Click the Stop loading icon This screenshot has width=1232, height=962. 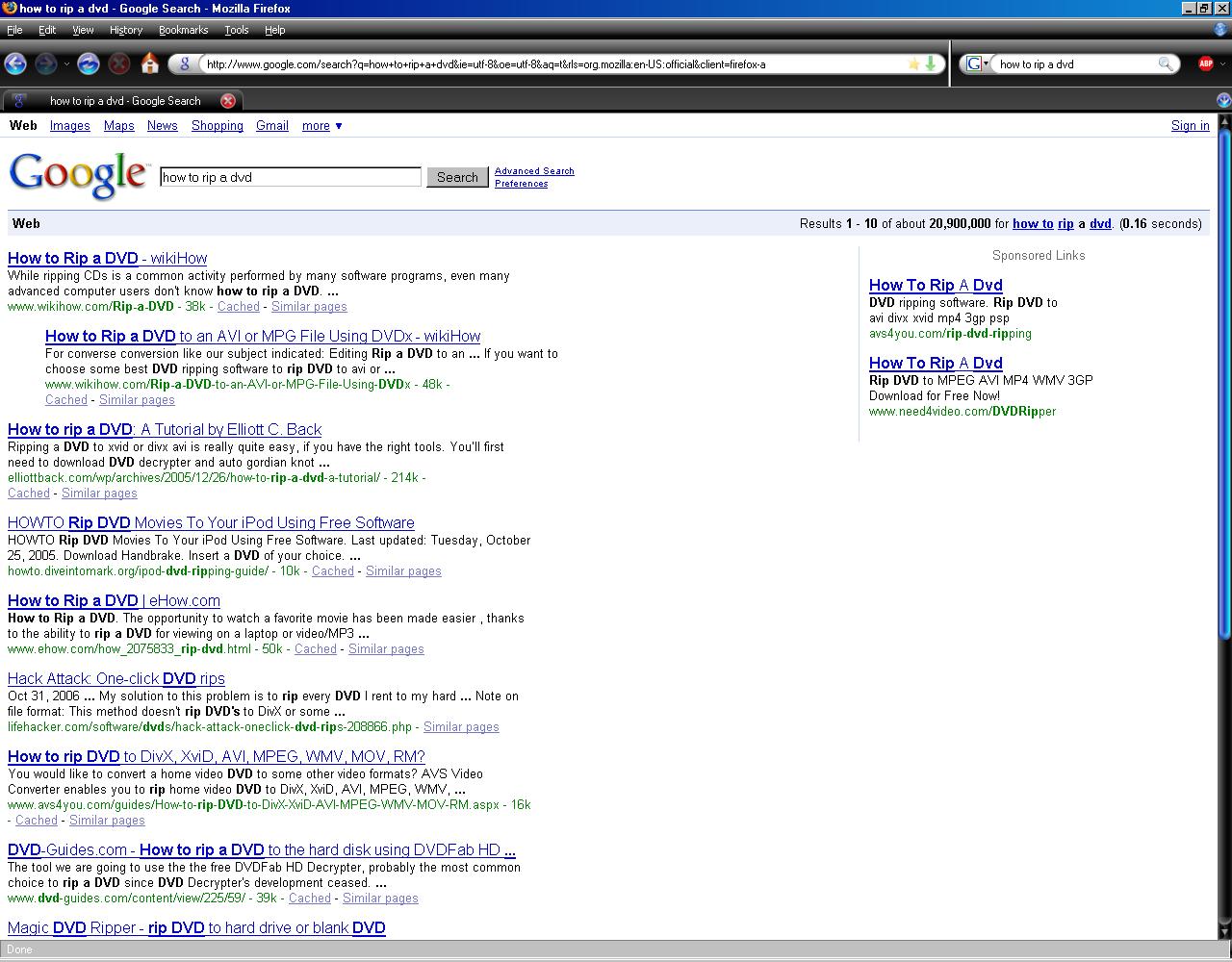click(x=119, y=64)
